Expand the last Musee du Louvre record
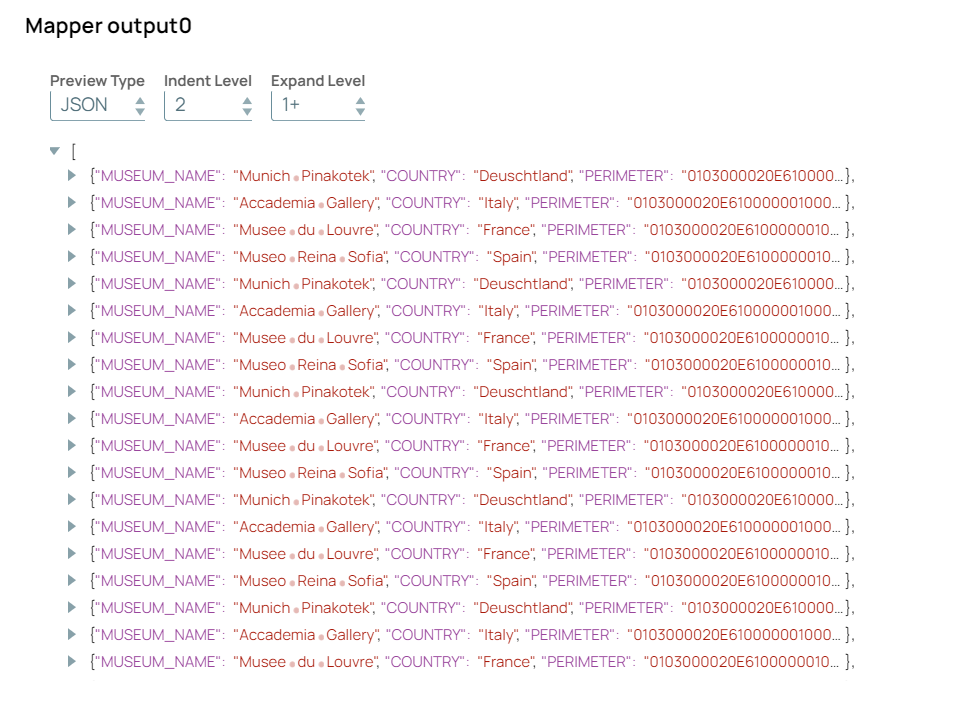972x701 pixels. coord(70,661)
